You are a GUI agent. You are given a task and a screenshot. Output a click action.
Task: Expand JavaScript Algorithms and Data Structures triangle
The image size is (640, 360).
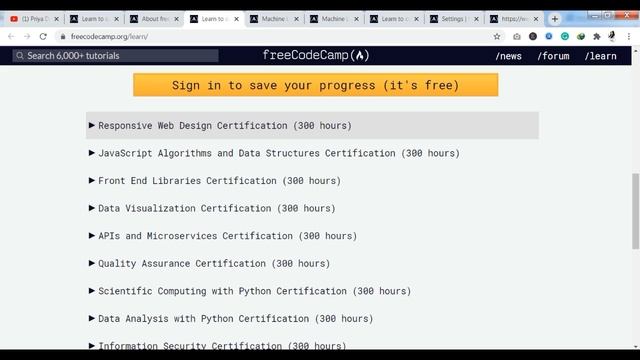point(92,153)
